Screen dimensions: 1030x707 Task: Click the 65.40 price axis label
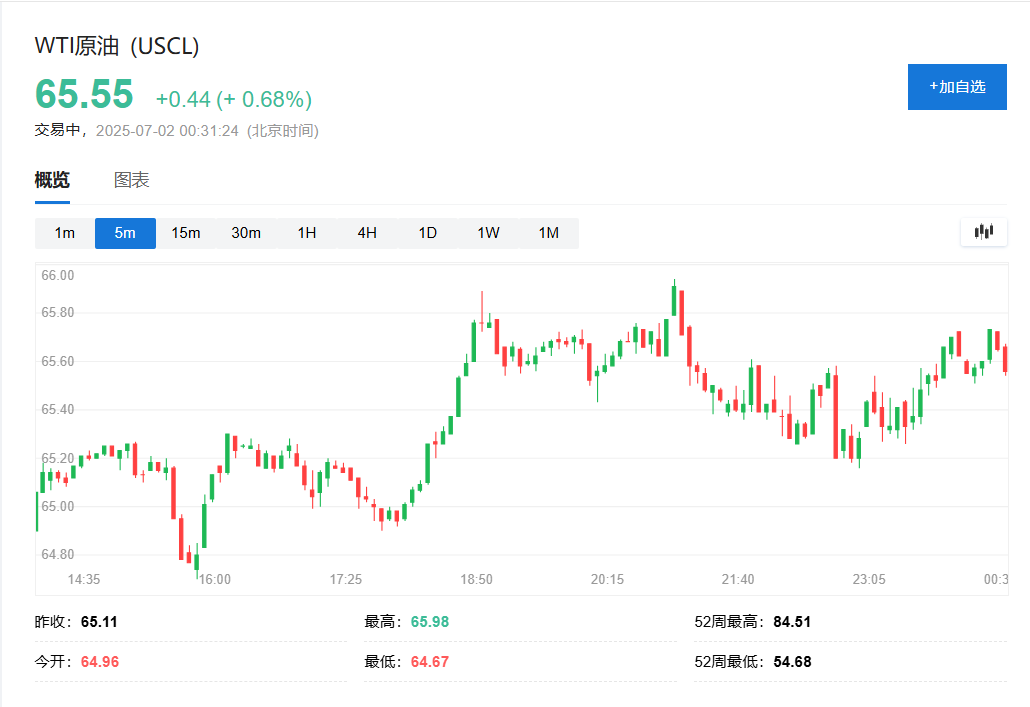[x=58, y=409]
